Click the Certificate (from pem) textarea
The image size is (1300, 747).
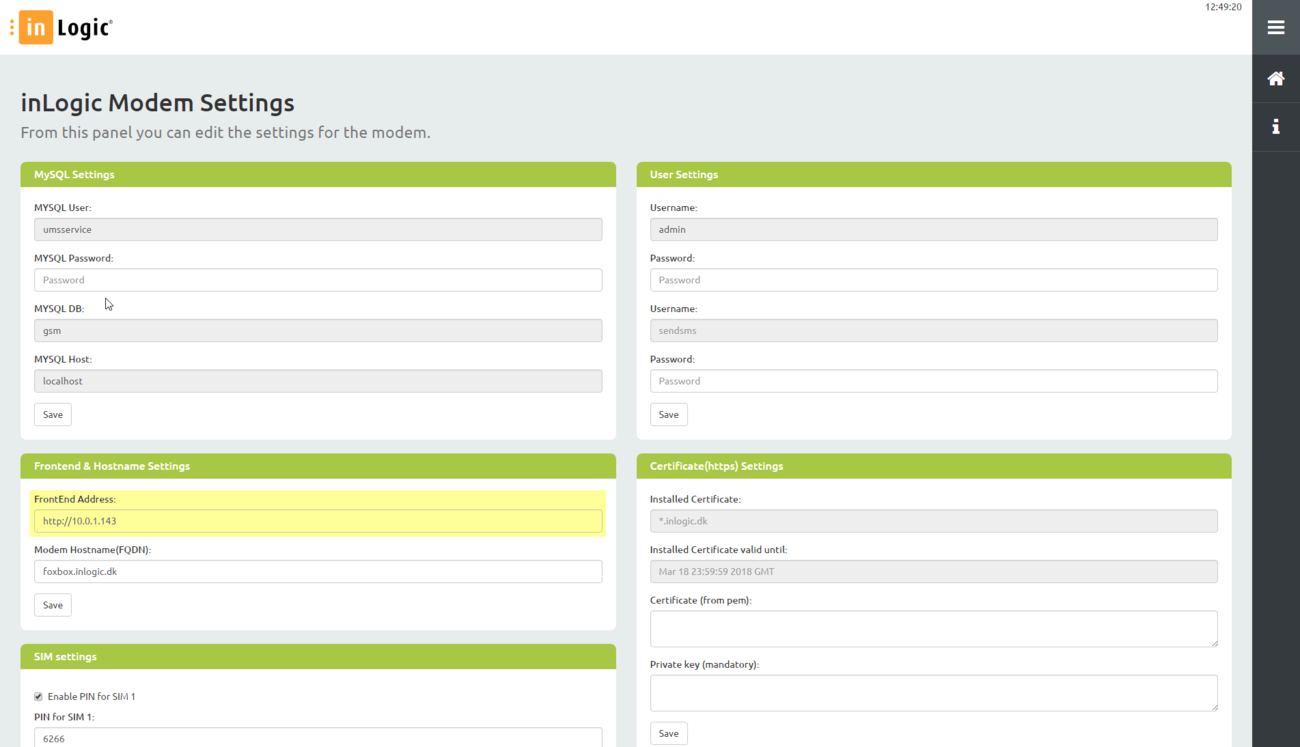933,628
